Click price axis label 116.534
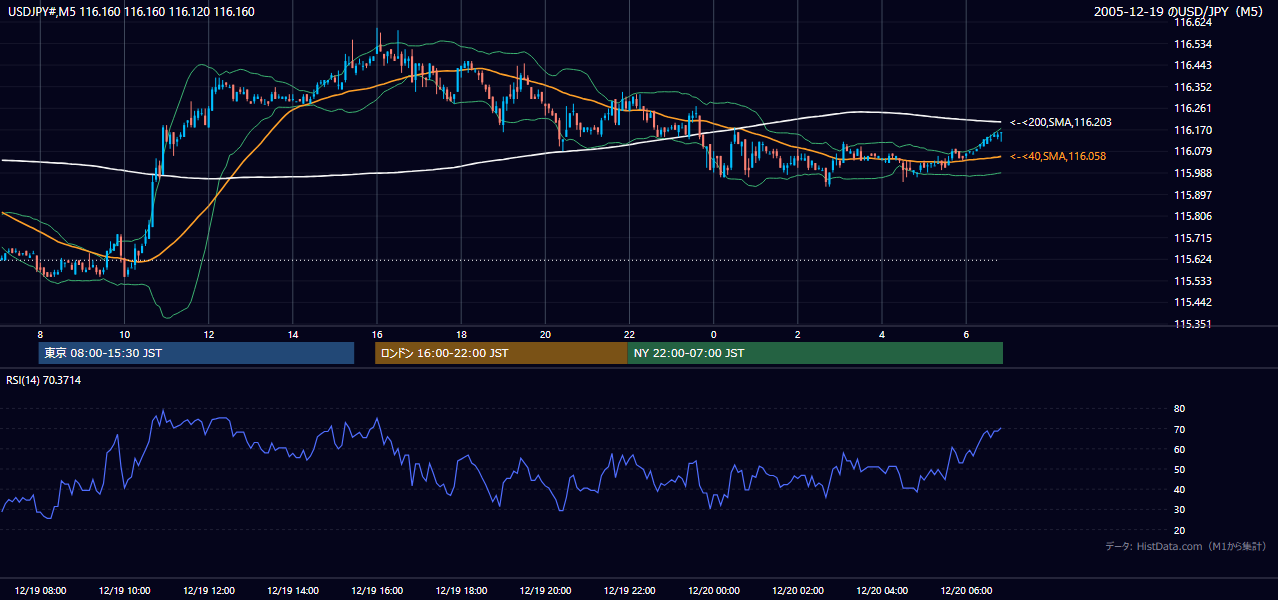 (x=1192, y=44)
